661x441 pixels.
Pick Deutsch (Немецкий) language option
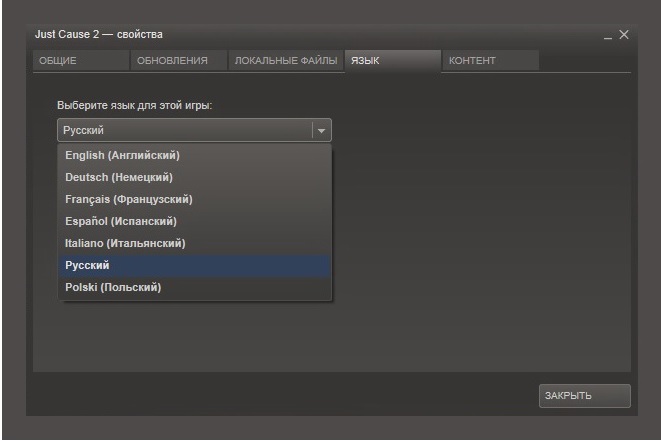click(x=194, y=177)
